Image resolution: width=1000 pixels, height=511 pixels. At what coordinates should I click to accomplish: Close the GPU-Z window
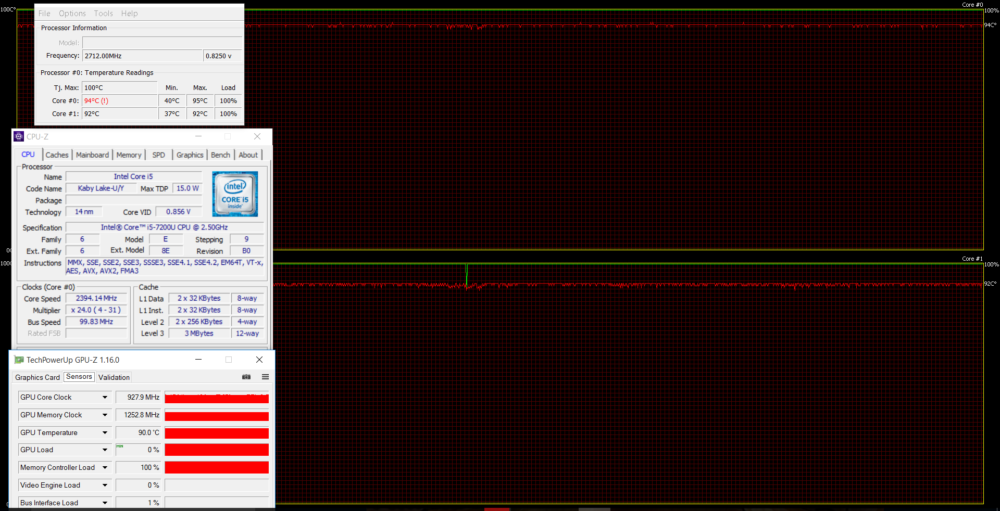pos(260,360)
